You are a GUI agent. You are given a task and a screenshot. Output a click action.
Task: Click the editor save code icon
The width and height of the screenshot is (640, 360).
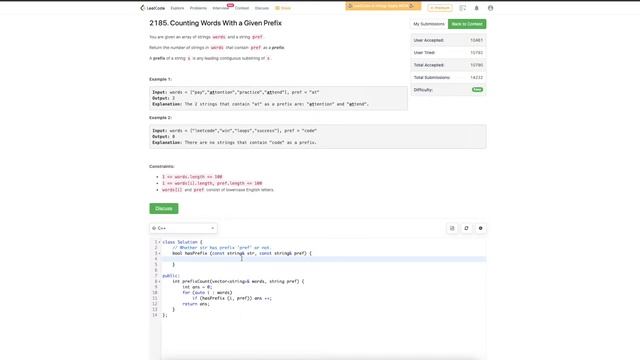tap(452, 228)
